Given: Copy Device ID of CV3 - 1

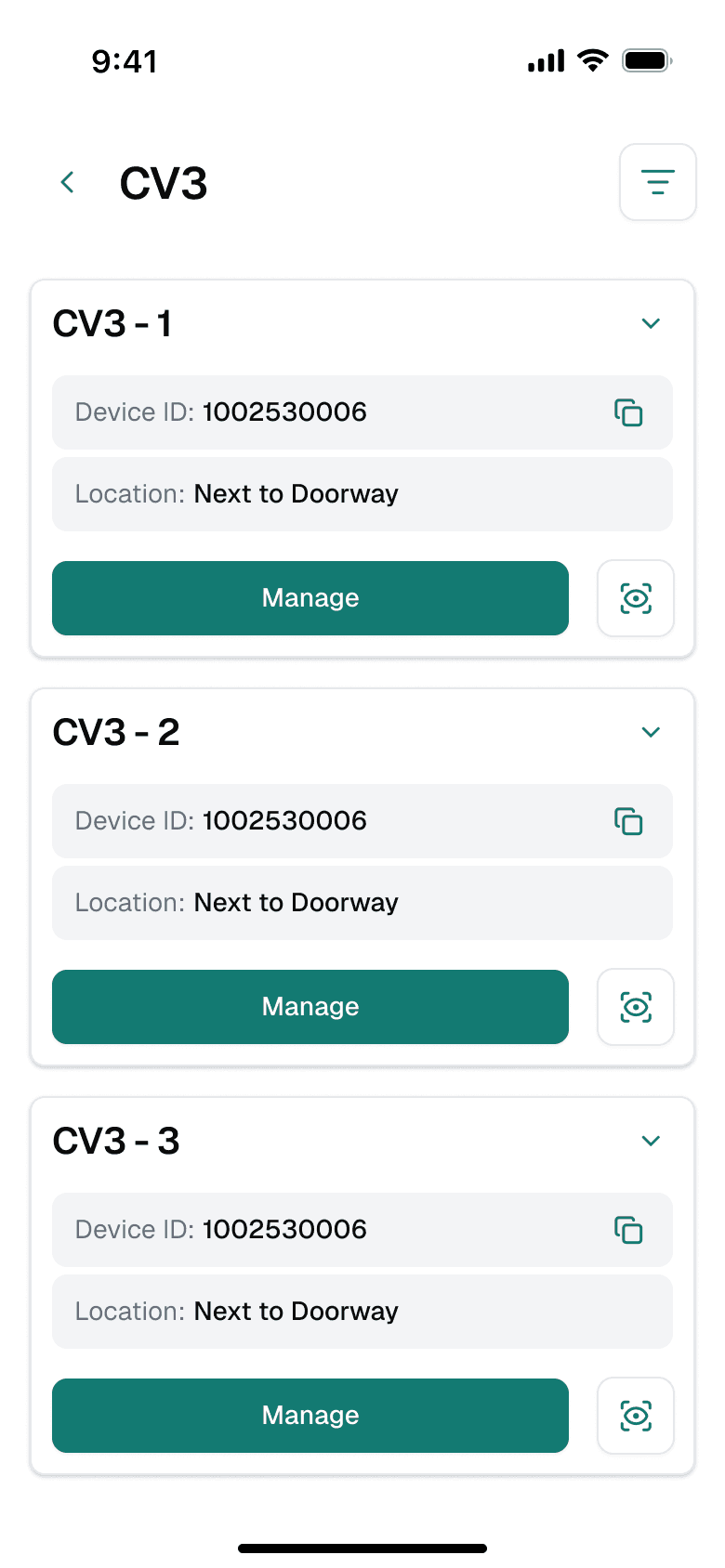Looking at the screenshot, I should pyautogui.click(x=628, y=412).
